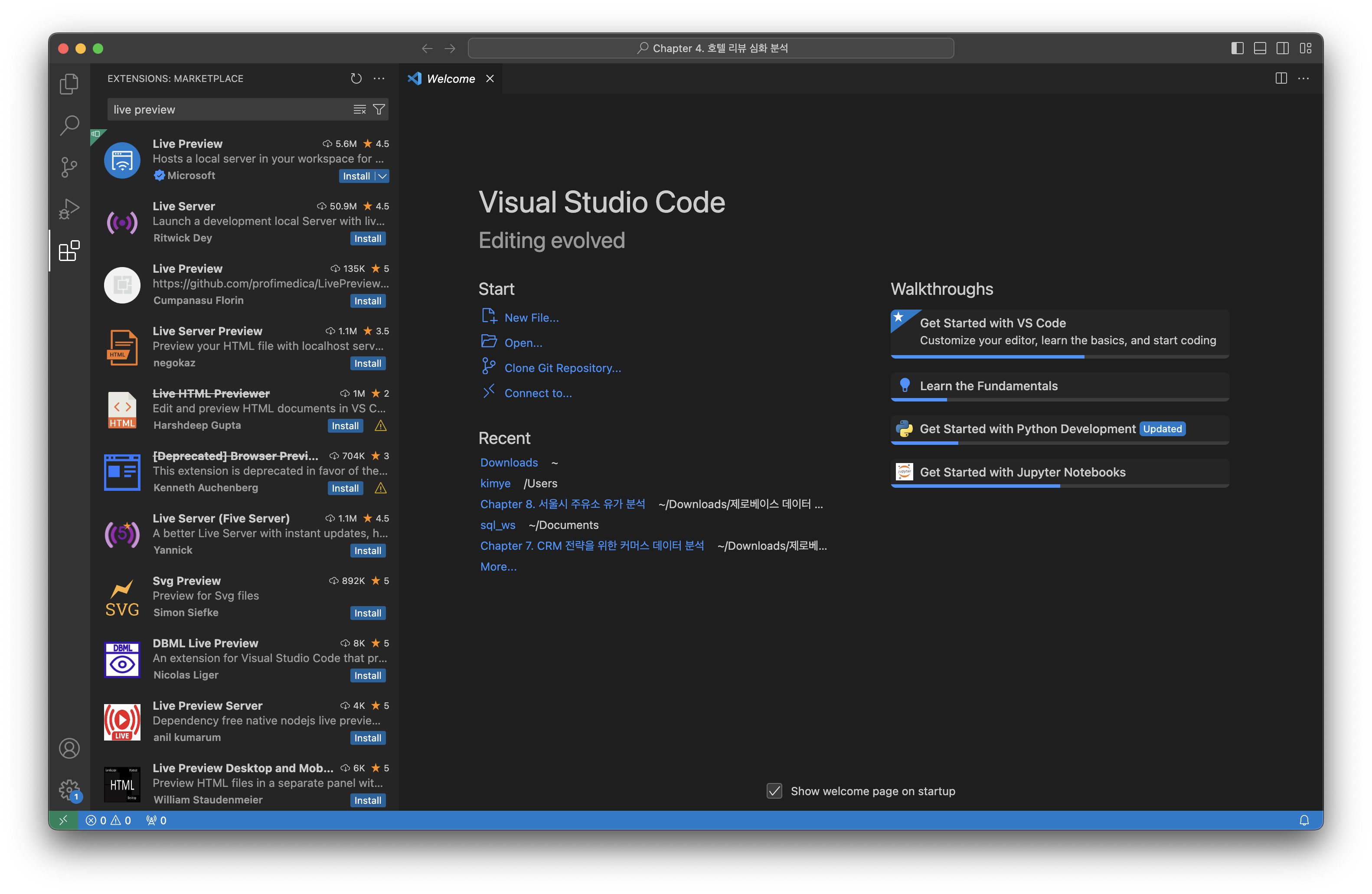This screenshot has width=1372, height=894.
Task: Open notifications bell in status bar
Action: [x=1304, y=820]
